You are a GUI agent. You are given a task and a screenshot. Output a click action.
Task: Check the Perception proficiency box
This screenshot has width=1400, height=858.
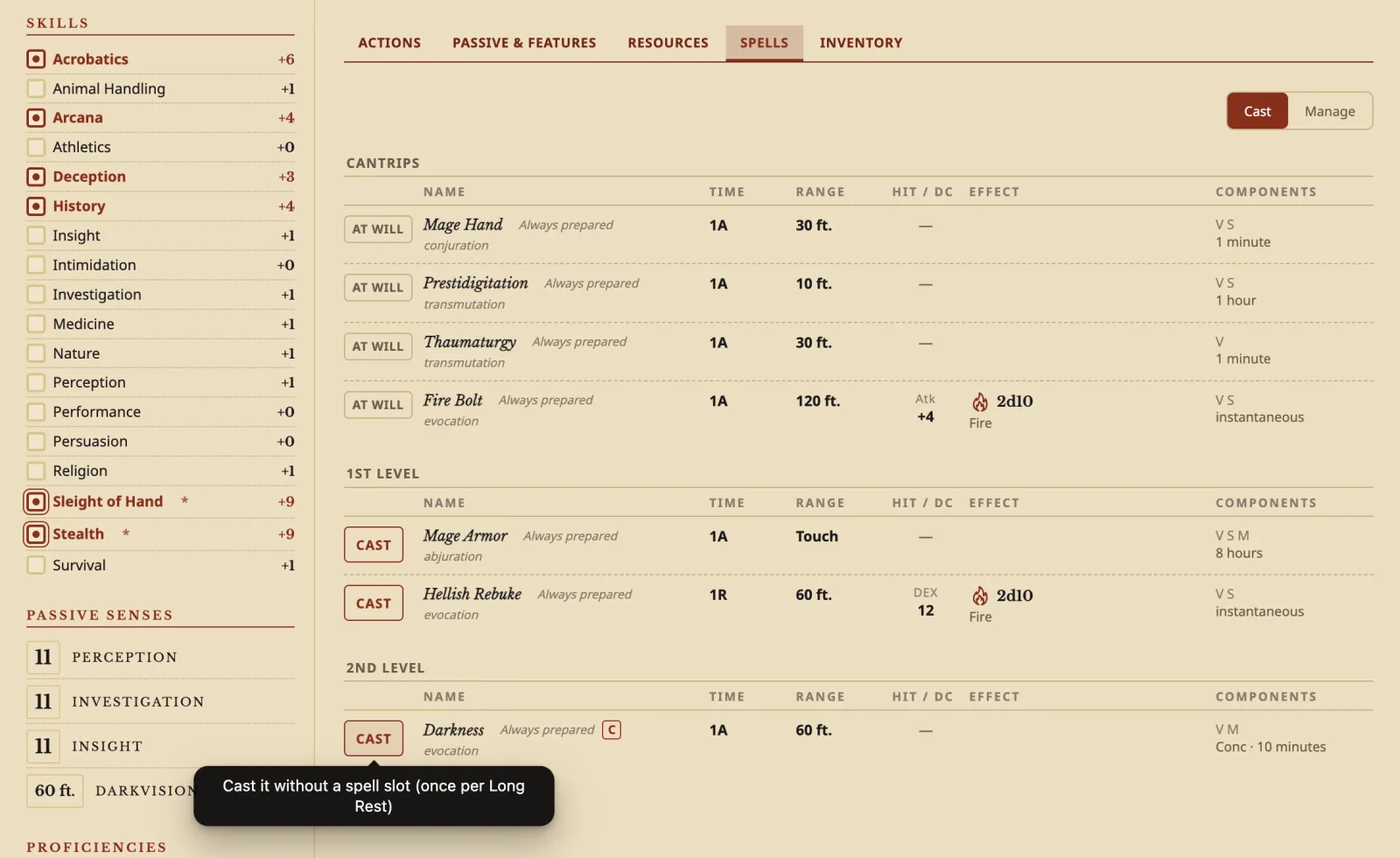coord(36,382)
